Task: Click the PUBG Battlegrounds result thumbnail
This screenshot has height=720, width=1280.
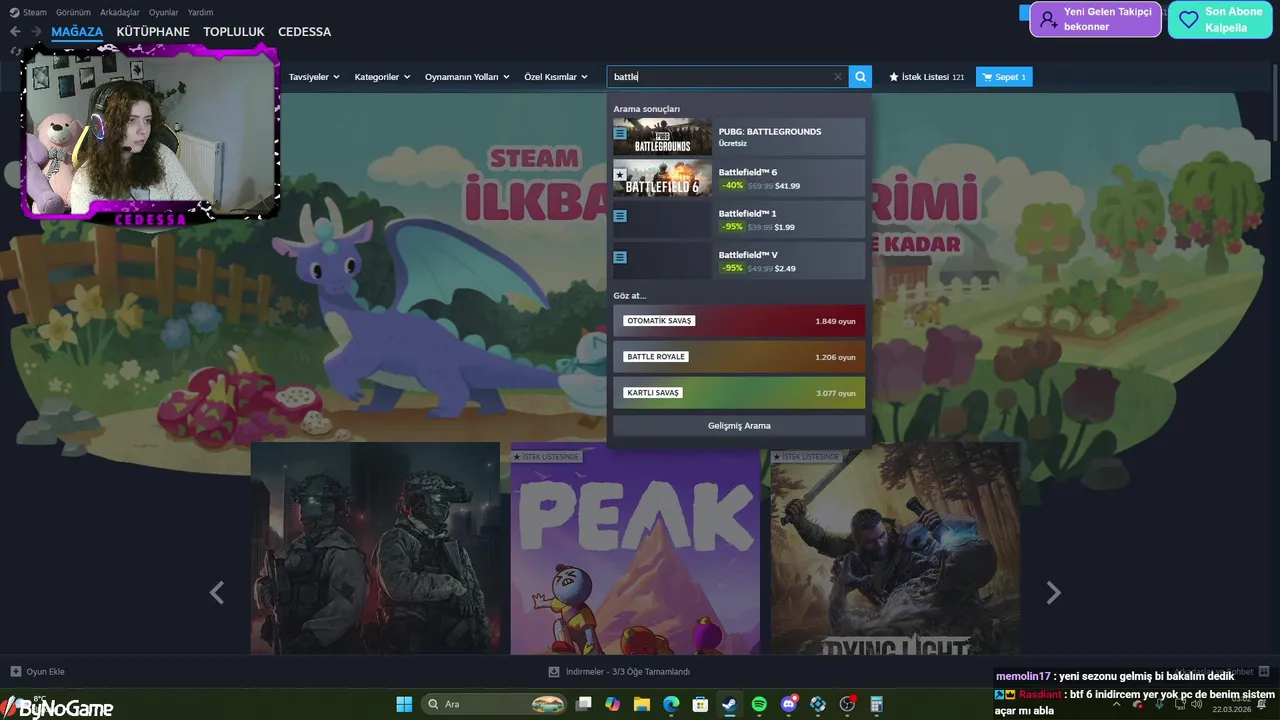Action: point(662,137)
